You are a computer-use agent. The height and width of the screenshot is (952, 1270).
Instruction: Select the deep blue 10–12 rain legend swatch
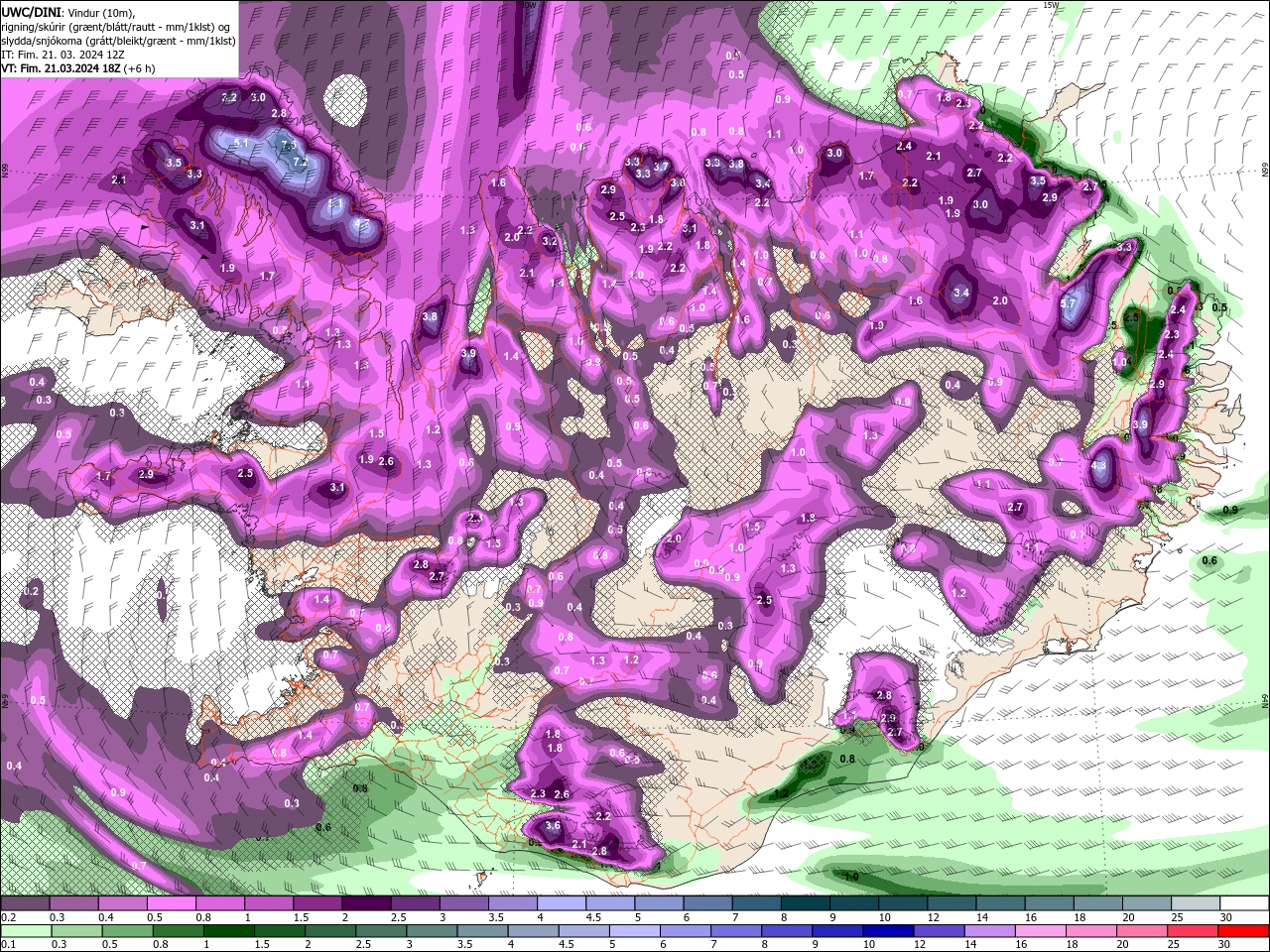click(887, 930)
